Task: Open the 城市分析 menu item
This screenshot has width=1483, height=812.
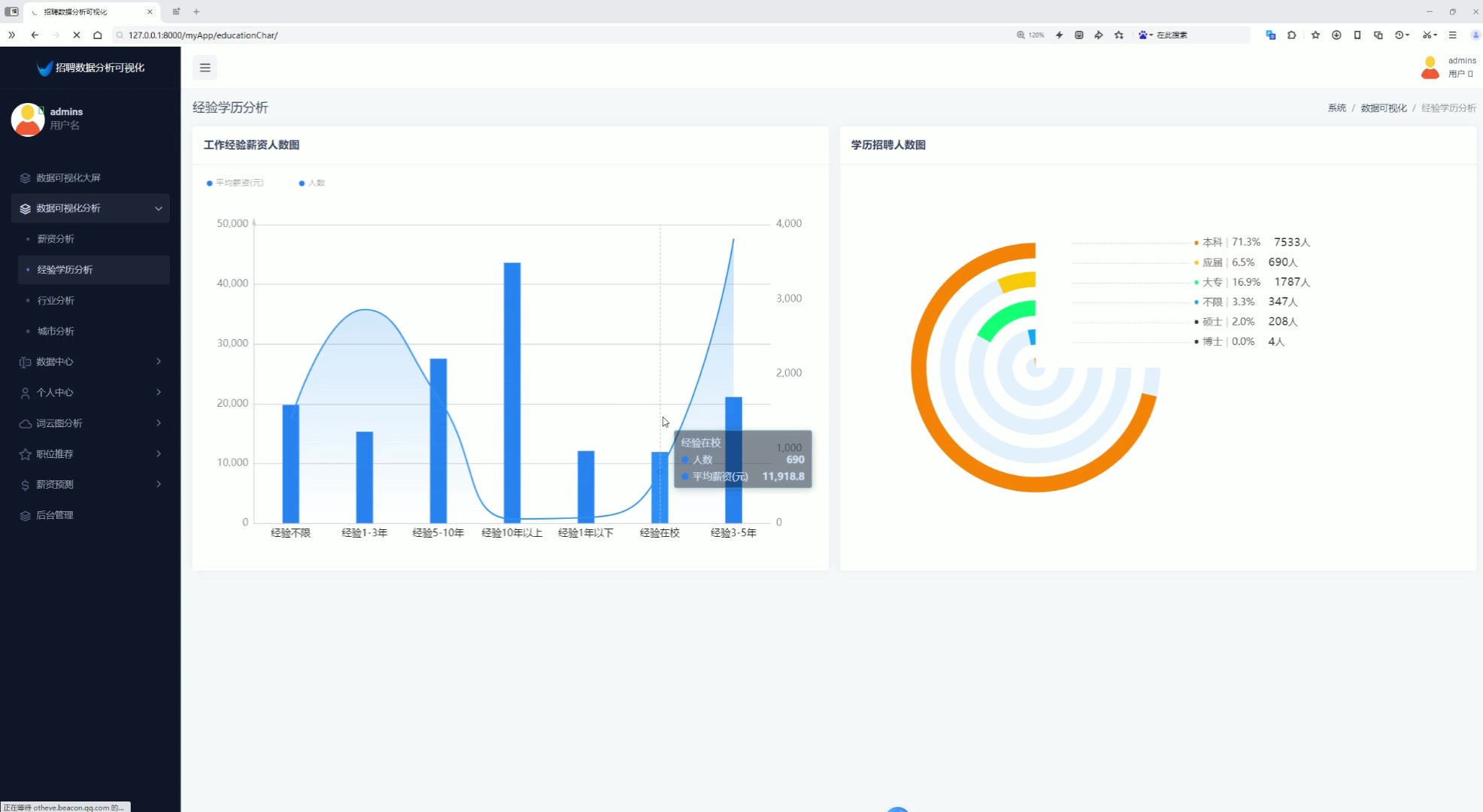Action: point(56,331)
